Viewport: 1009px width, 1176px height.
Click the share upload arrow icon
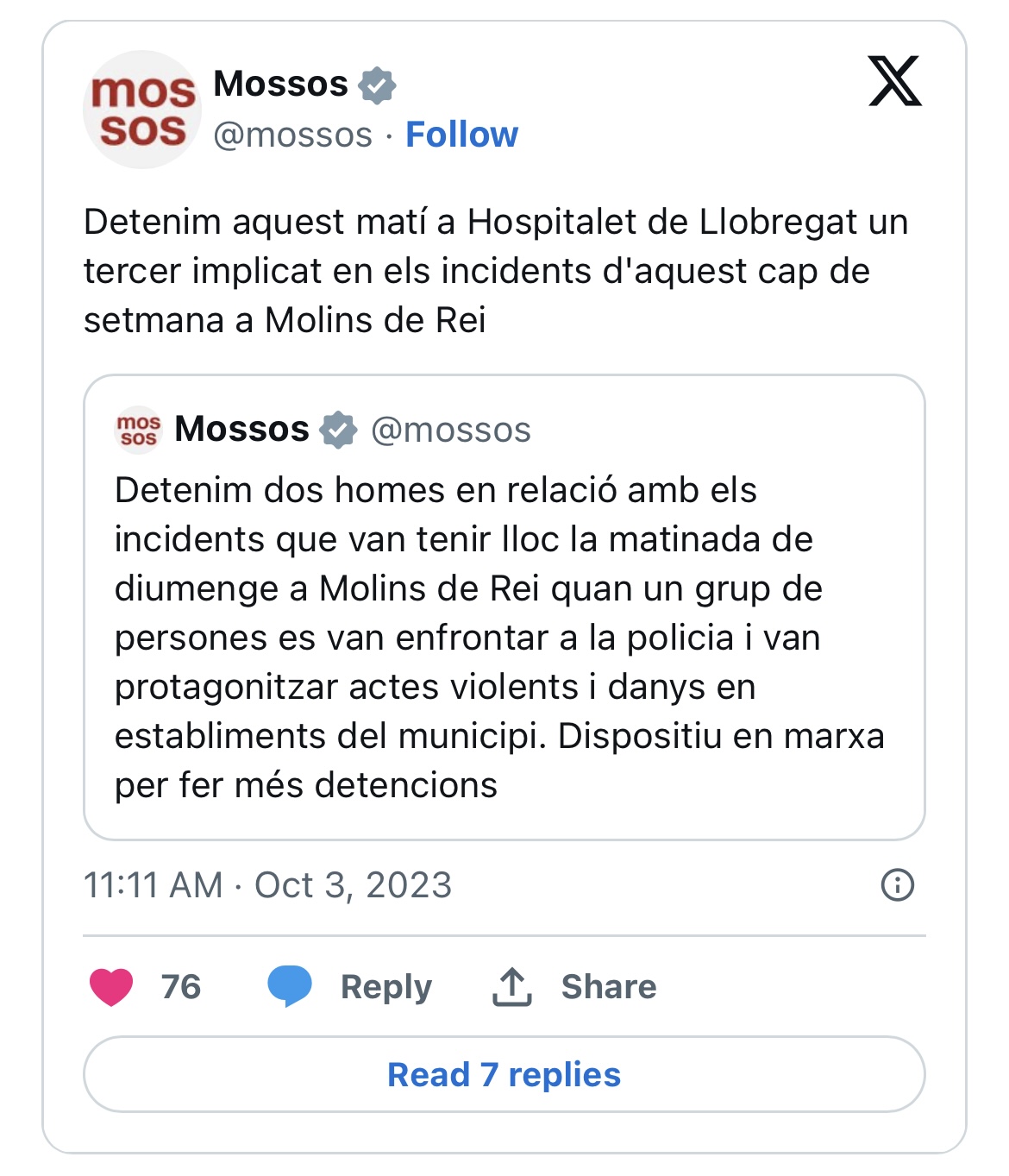pos(512,986)
